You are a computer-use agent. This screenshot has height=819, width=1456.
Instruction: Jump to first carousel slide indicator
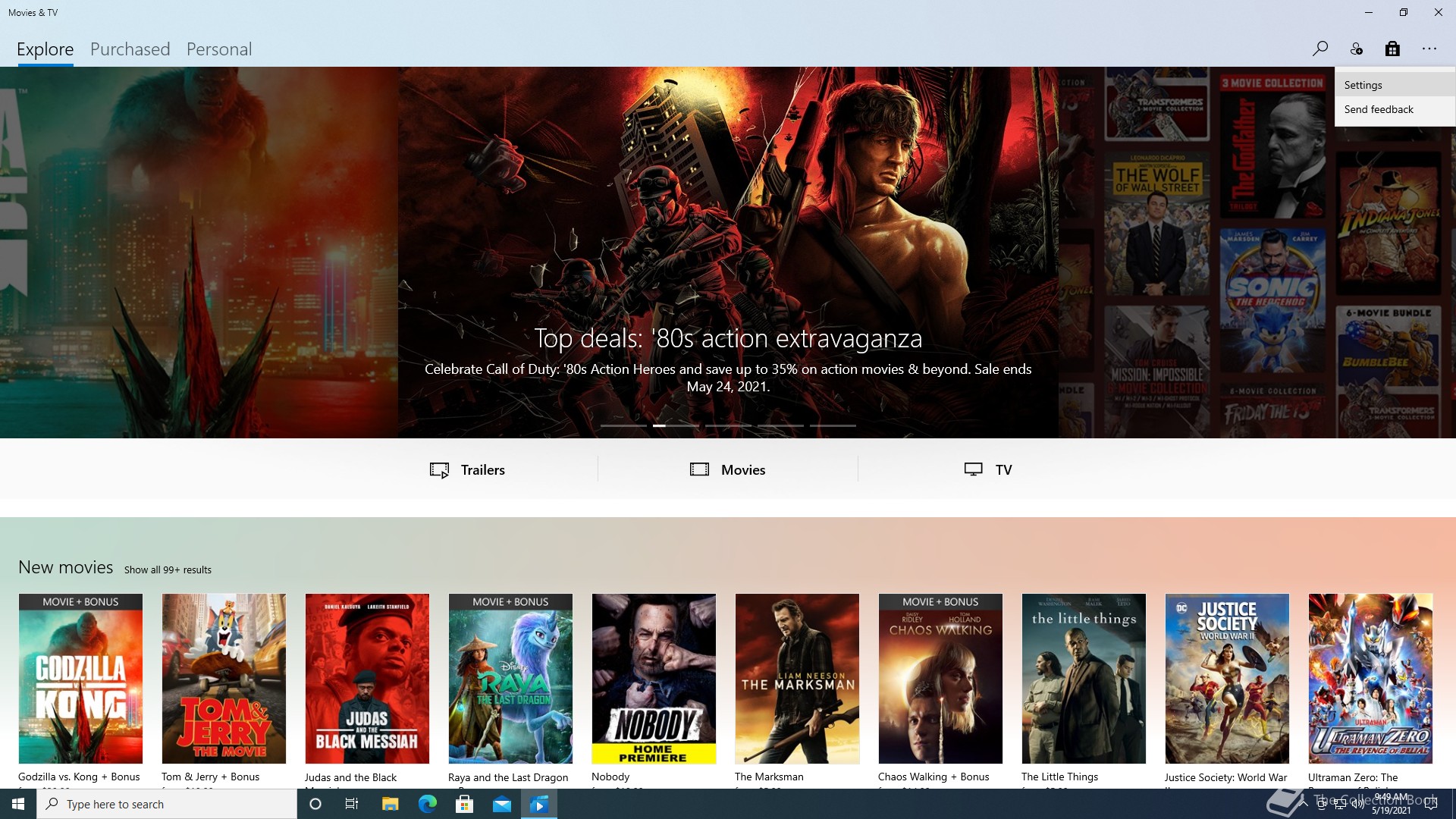pyautogui.click(x=623, y=425)
